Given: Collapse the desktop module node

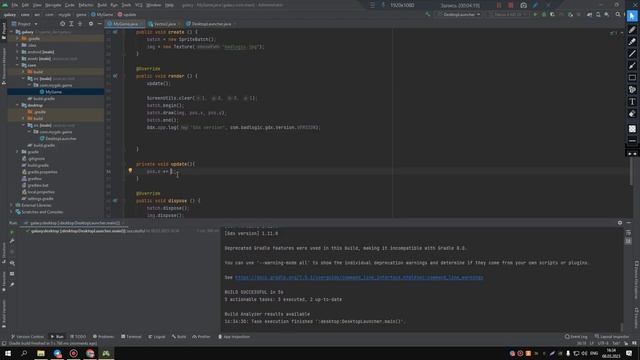Looking at the screenshot, I should 18,105.
